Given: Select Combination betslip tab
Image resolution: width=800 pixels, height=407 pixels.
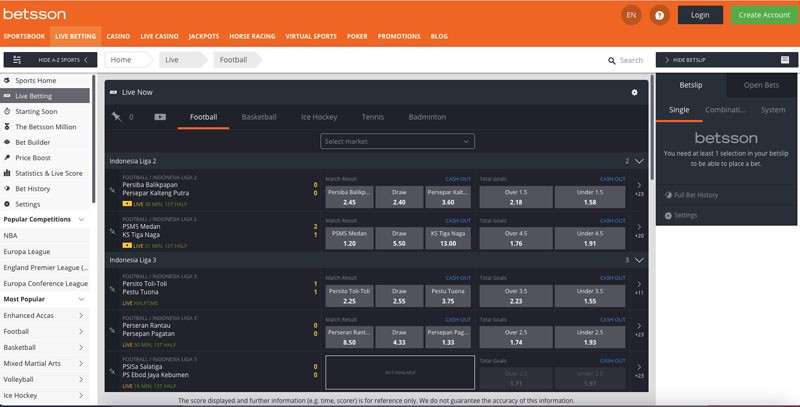Looking at the screenshot, I should tap(725, 110).
